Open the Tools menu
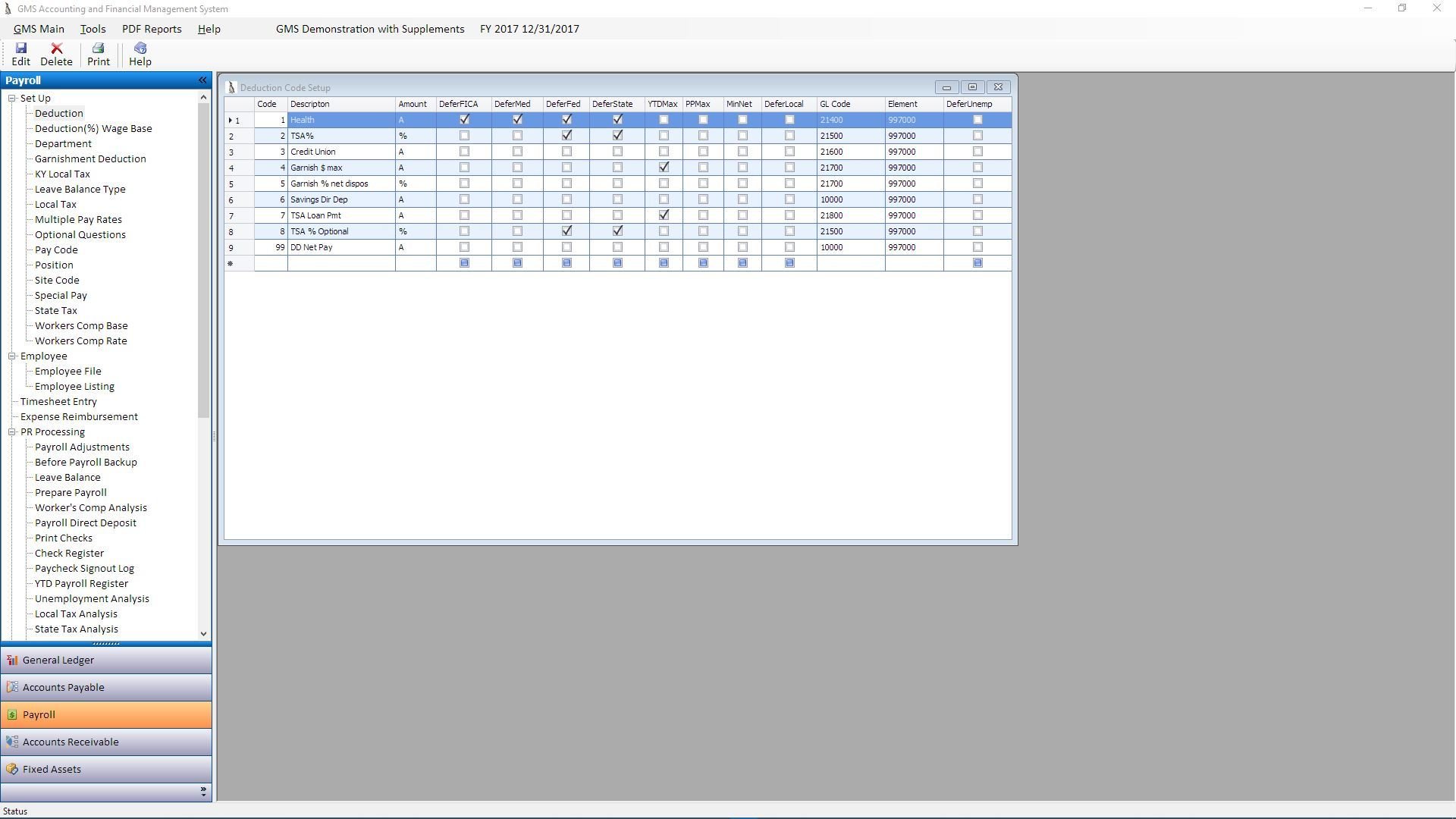This screenshot has width=1456, height=819. (93, 29)
